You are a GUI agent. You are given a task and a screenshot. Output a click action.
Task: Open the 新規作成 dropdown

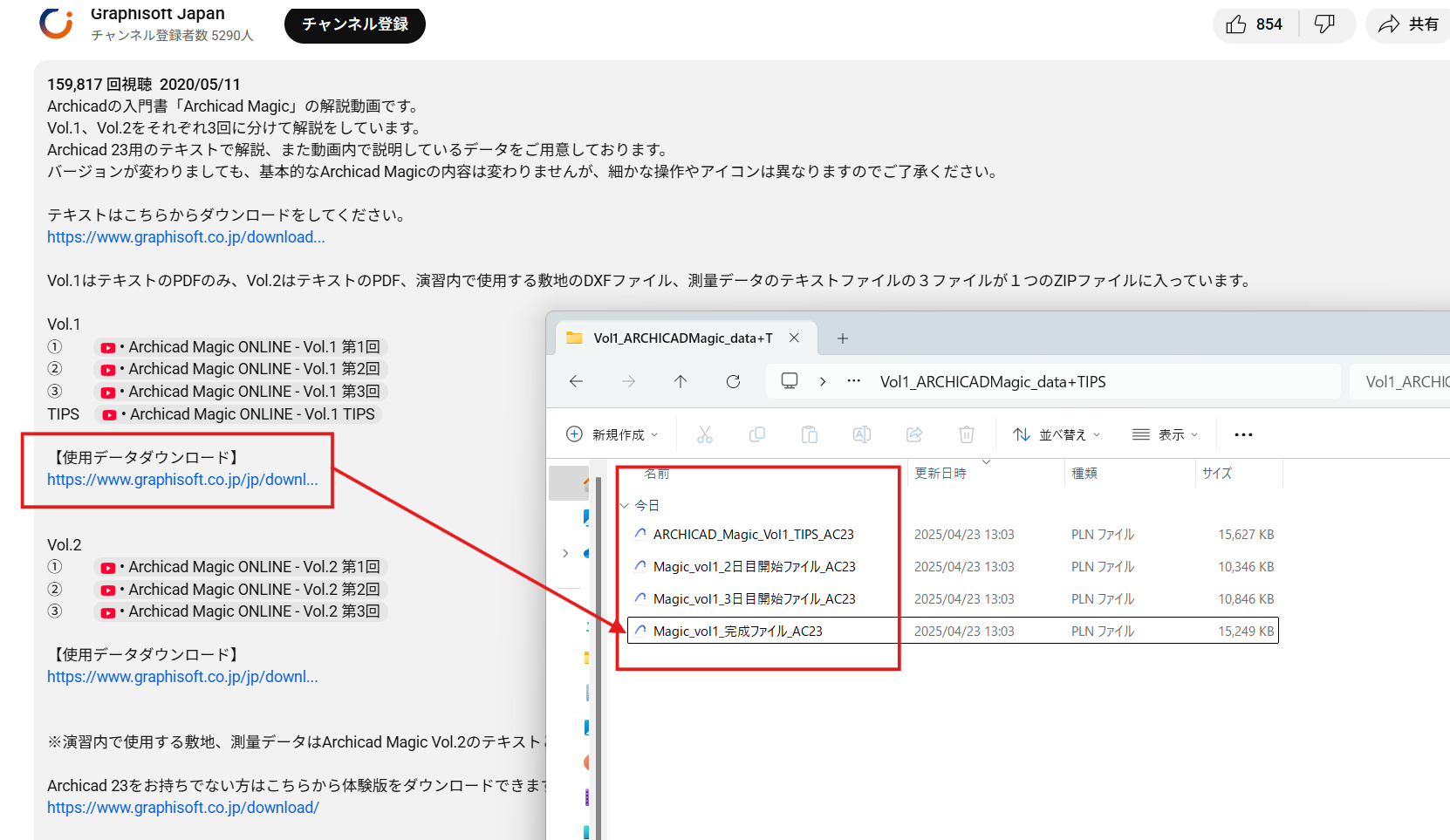coord(612,434)
